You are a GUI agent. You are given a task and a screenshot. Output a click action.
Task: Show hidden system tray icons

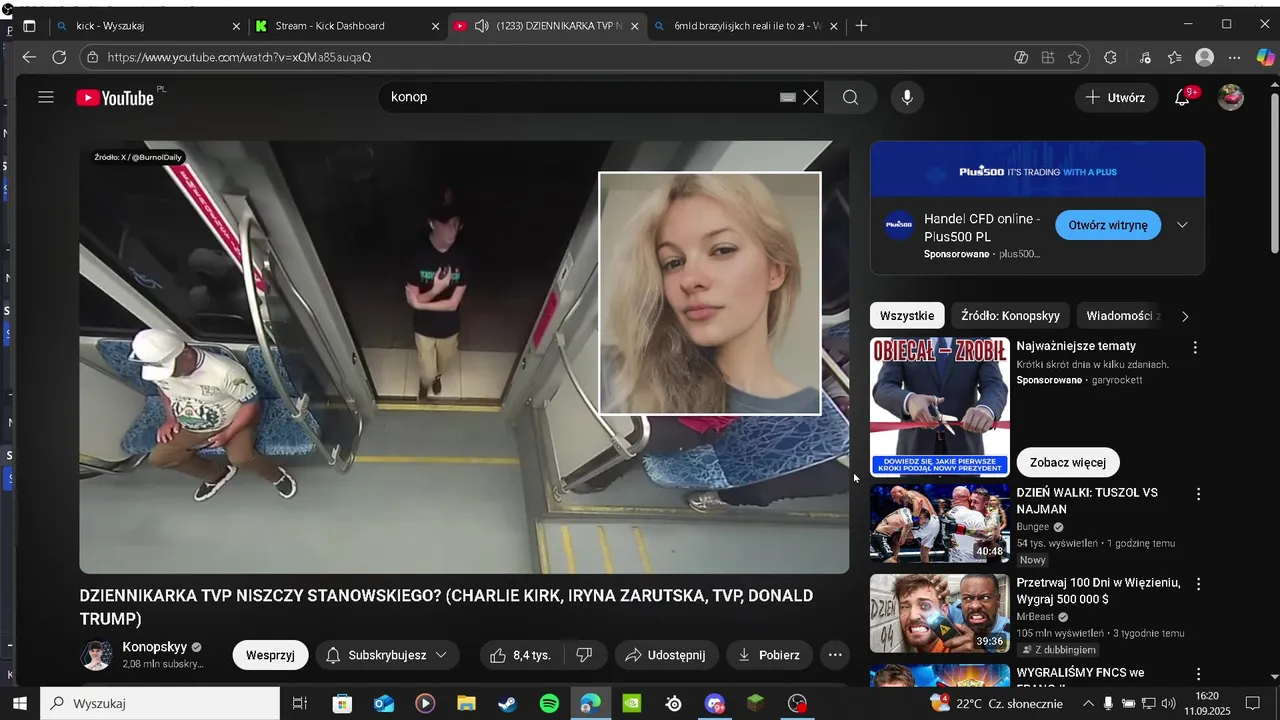[1088, 704]
